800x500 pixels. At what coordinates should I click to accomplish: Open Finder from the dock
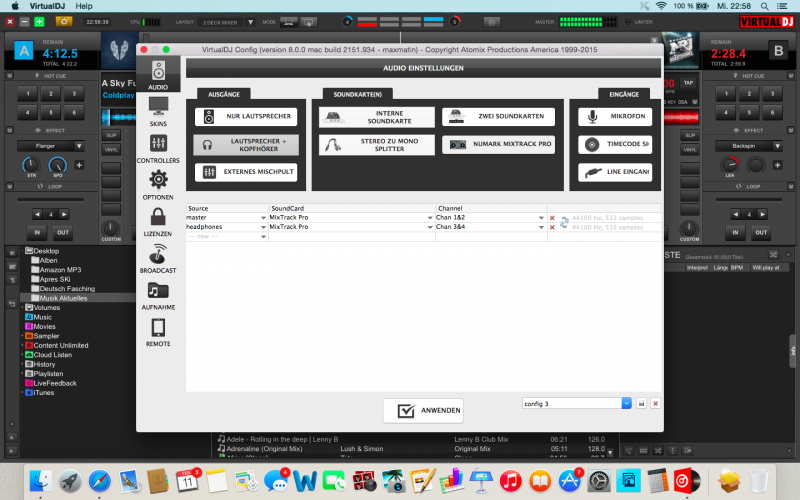40,481
